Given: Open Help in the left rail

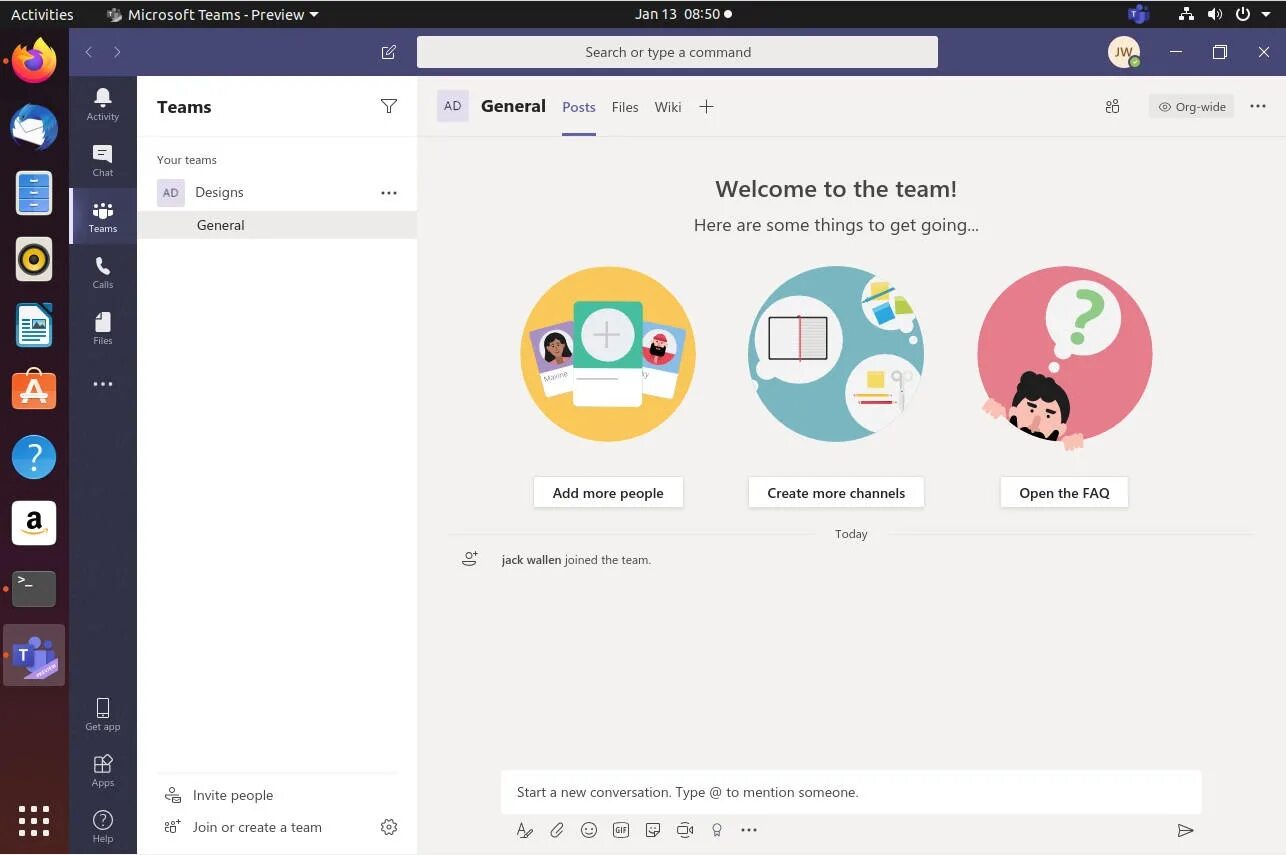Looking at the screenshot, I should click(x=103, y=826).
